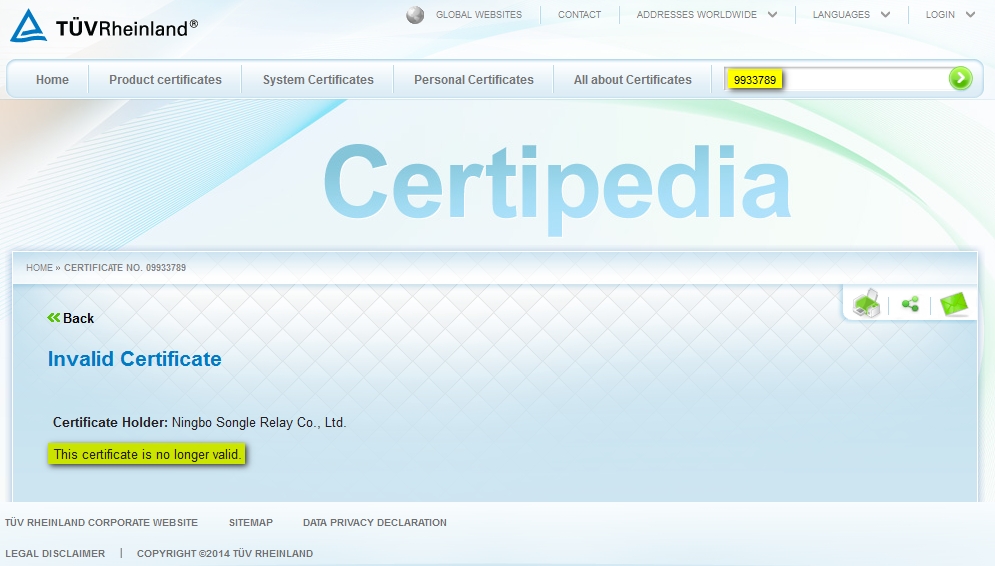Click the globe icon beside Global Websites

(415, 15)
